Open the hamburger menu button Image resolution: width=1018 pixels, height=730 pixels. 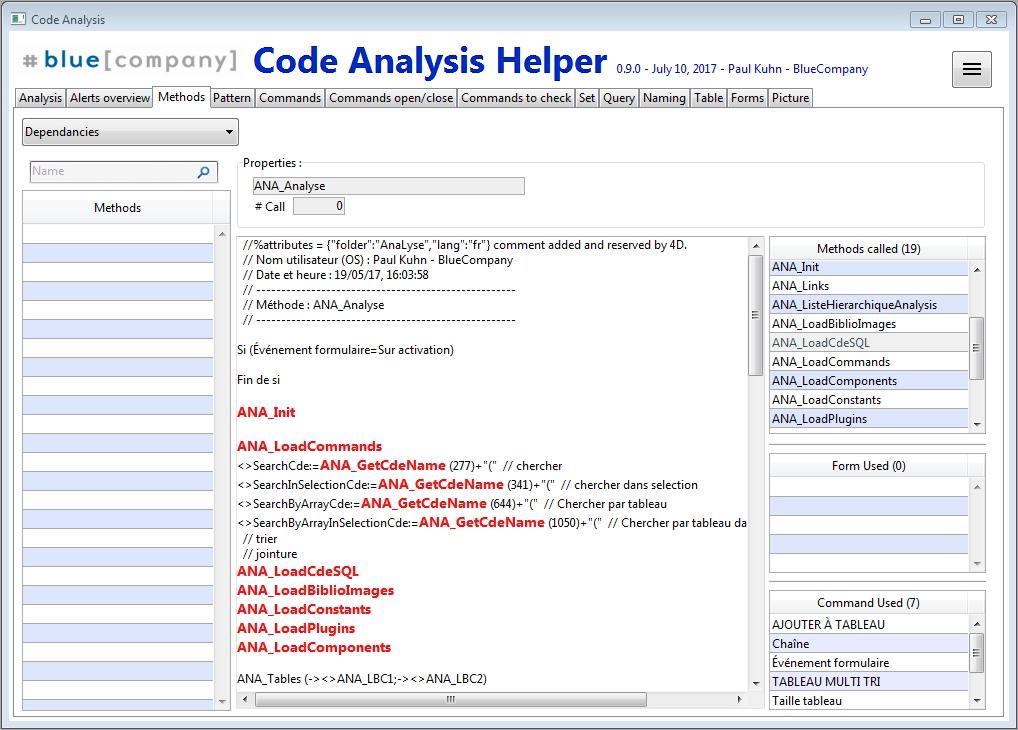[x=971, y=69]
